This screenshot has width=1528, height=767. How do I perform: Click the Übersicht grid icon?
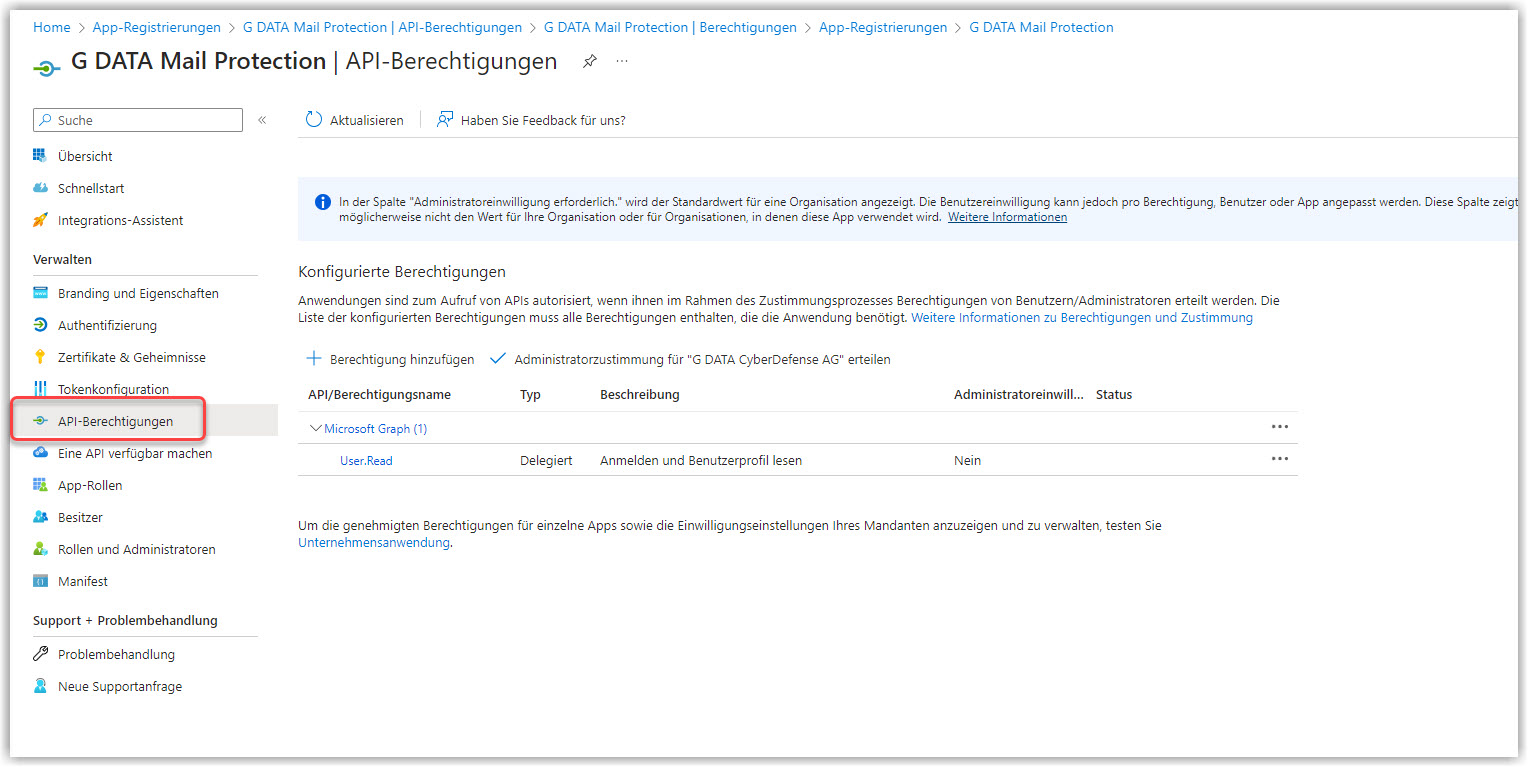pos(40,156)
